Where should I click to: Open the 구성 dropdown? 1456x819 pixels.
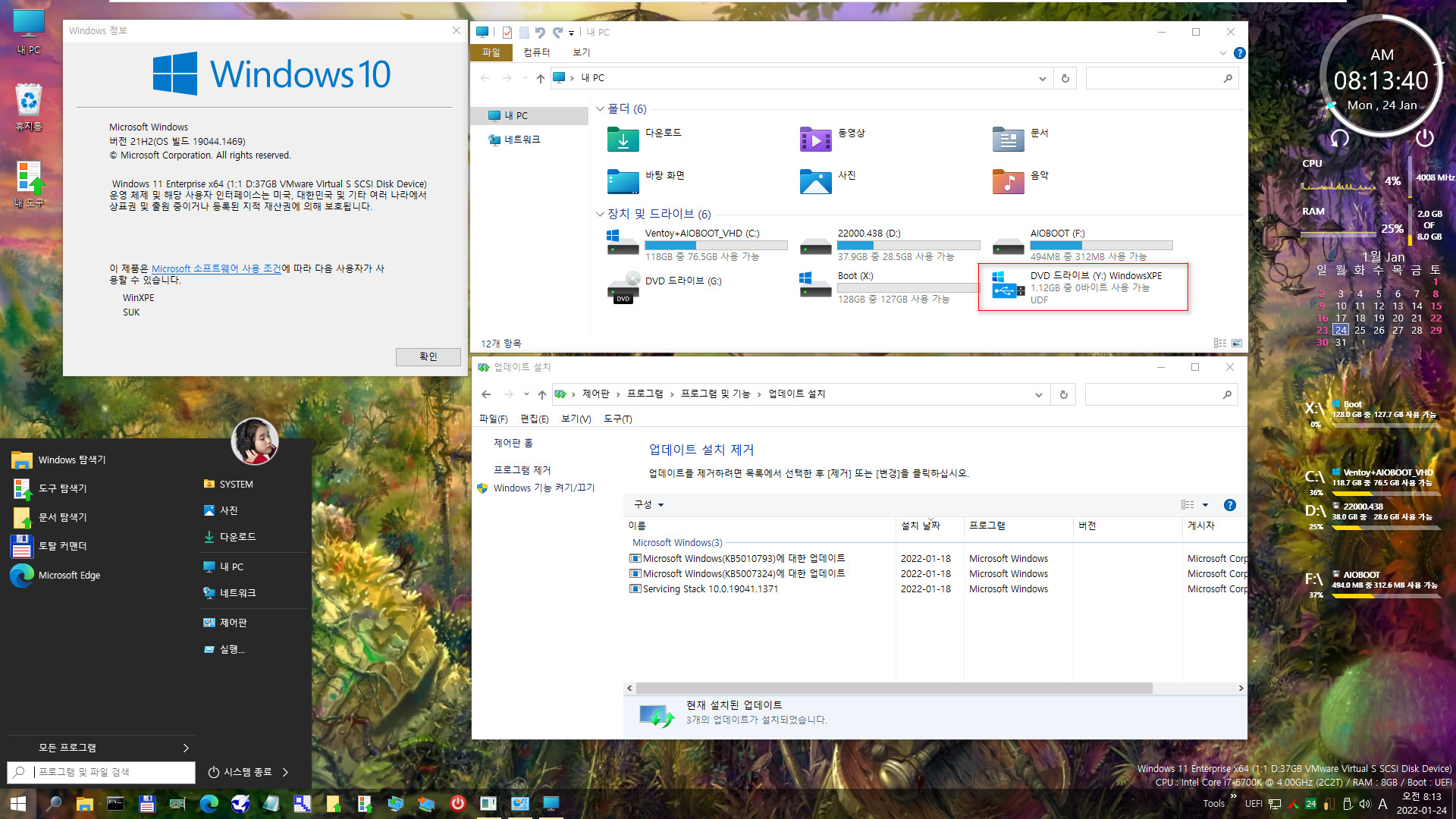[648, 505]
